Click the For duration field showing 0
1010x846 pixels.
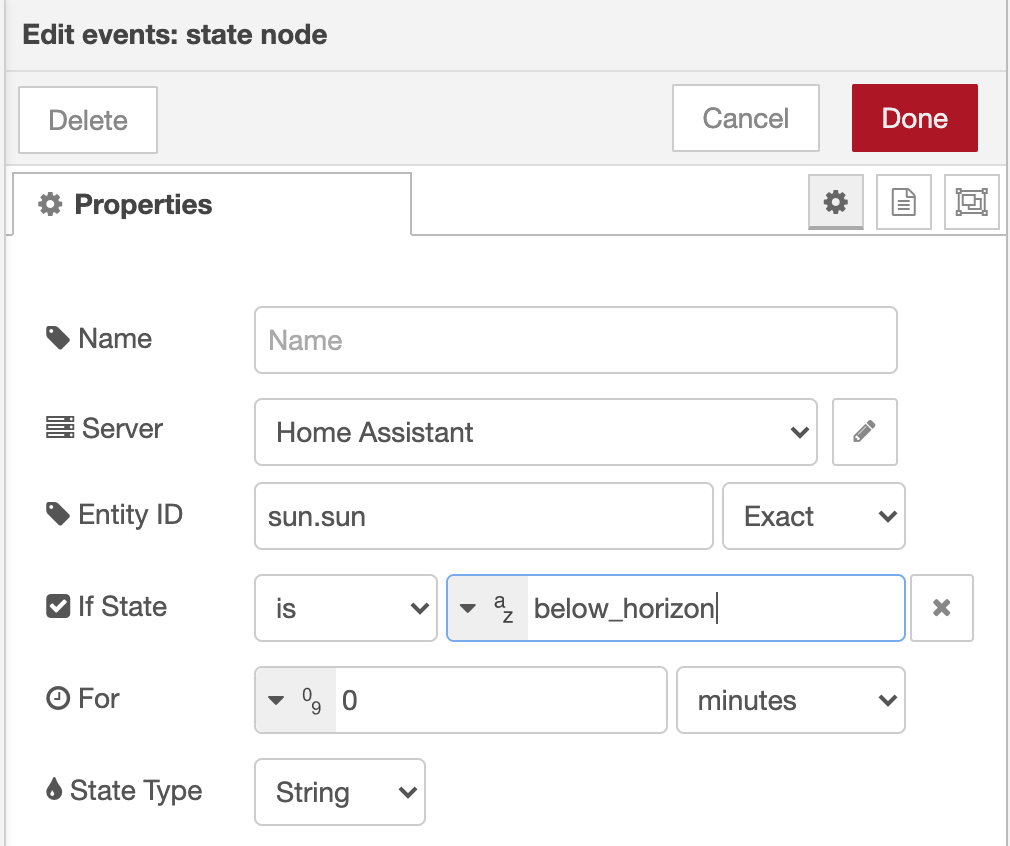coord(500,700)
